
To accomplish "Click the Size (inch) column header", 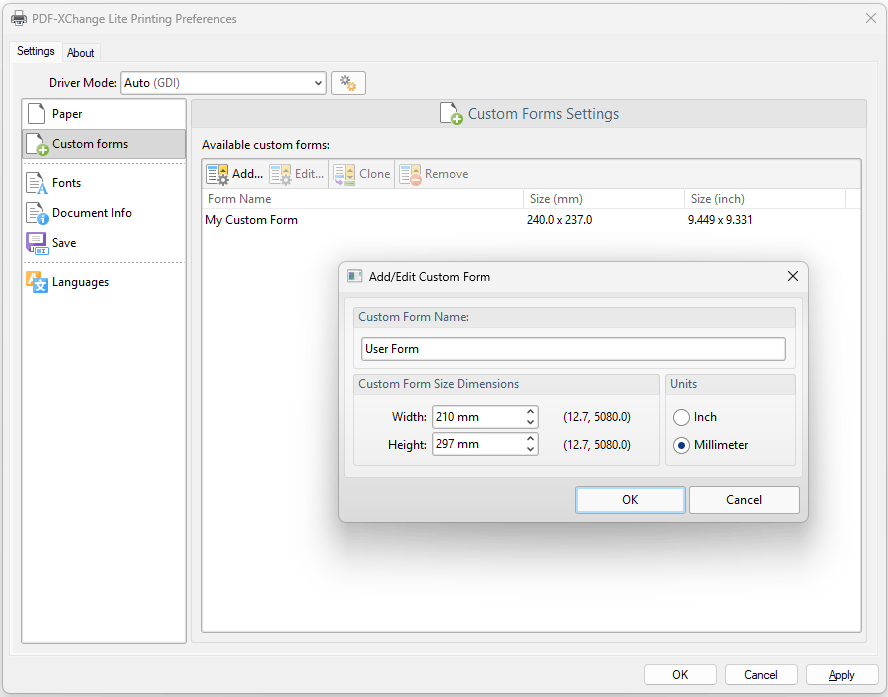I will [765, 199].
